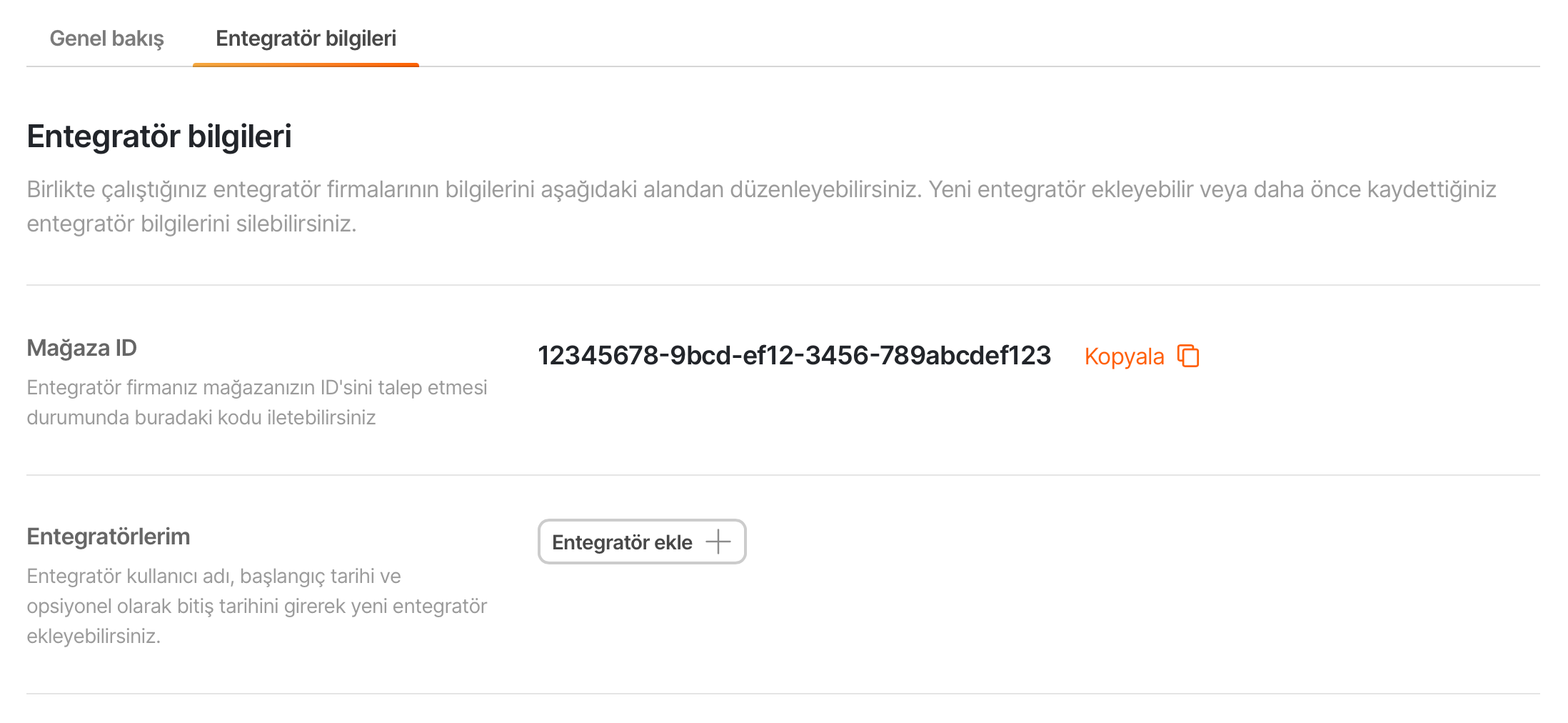The width and height of the screenshot is (1568, 723).
Task: Click the plus icon in Entegratör ekle
Action: (718, 542)
